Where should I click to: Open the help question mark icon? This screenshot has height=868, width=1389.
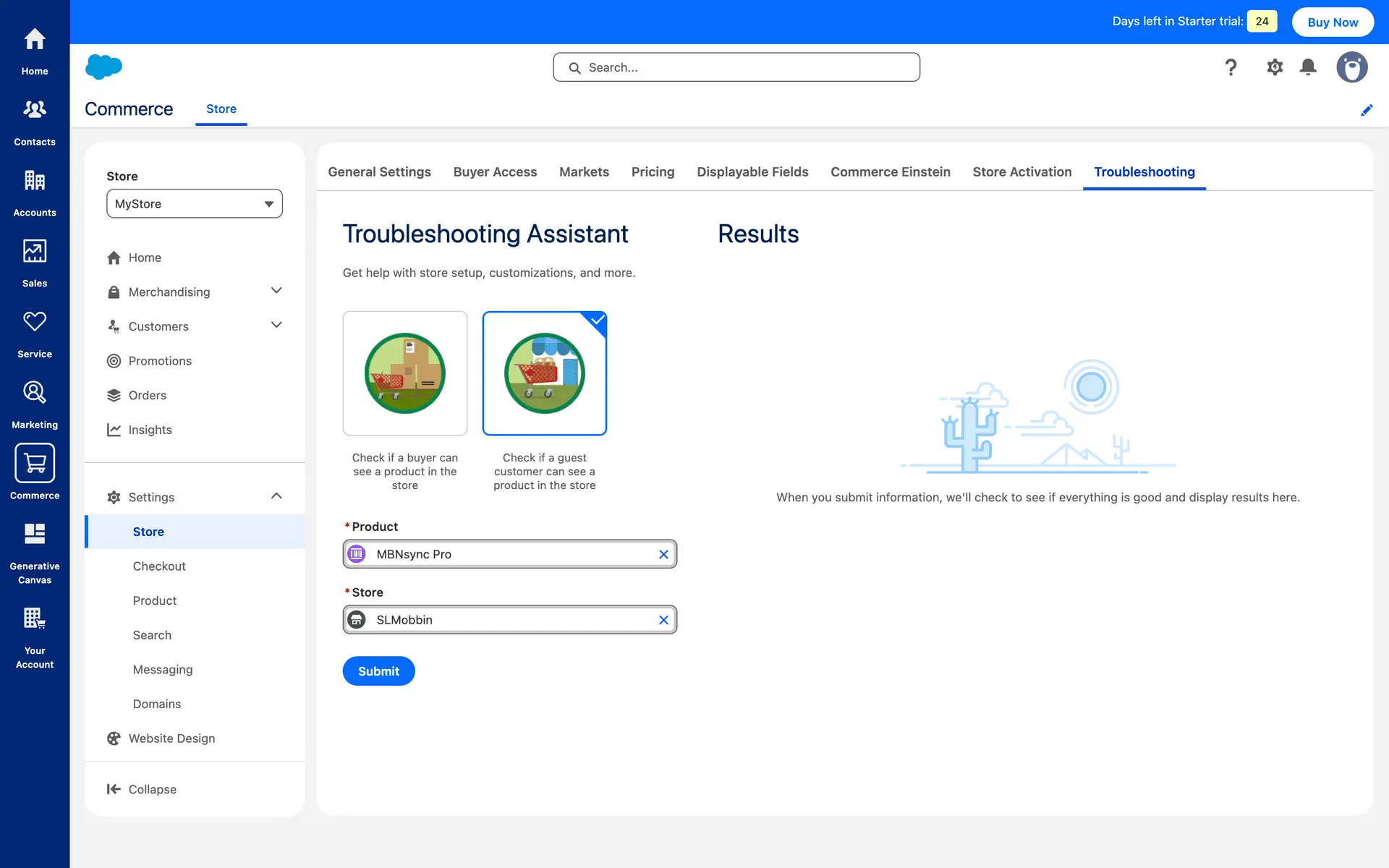1231,67
